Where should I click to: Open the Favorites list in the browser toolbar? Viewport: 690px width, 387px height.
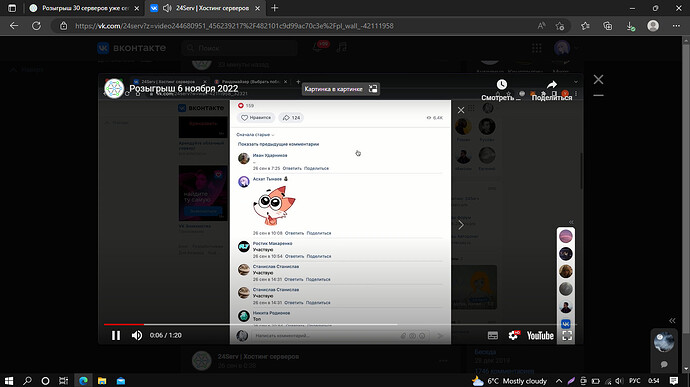click(585, 26)
